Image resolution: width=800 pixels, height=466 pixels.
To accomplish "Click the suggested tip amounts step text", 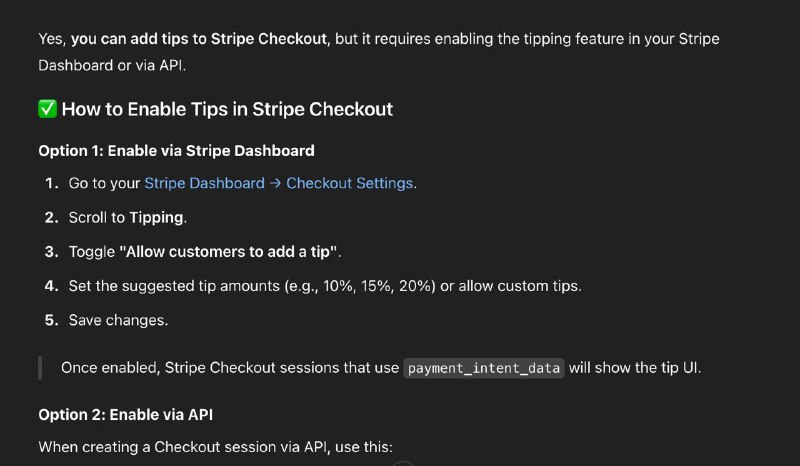I will (325, 286).
